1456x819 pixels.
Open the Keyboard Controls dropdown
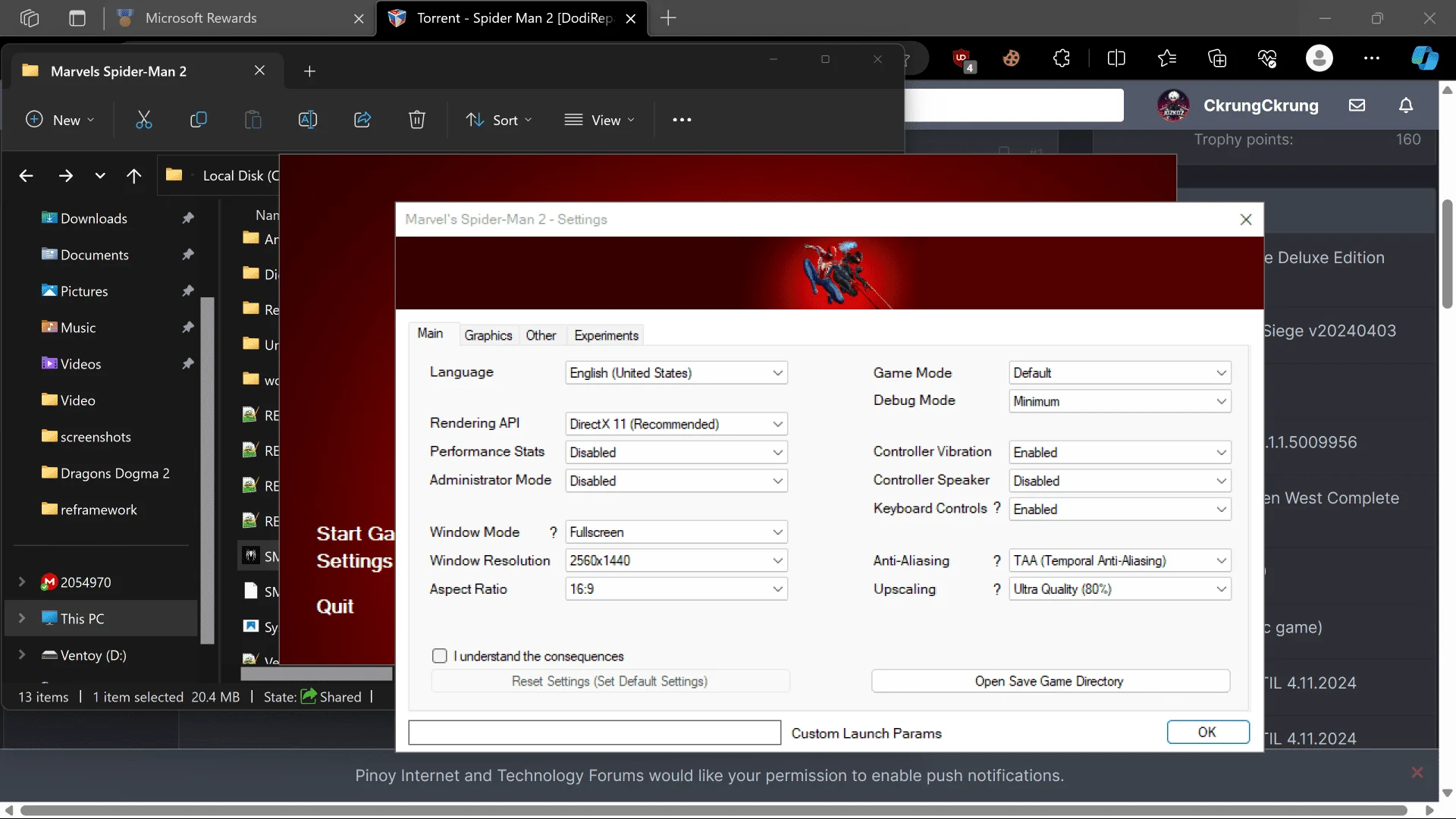tap(1120, 510)
